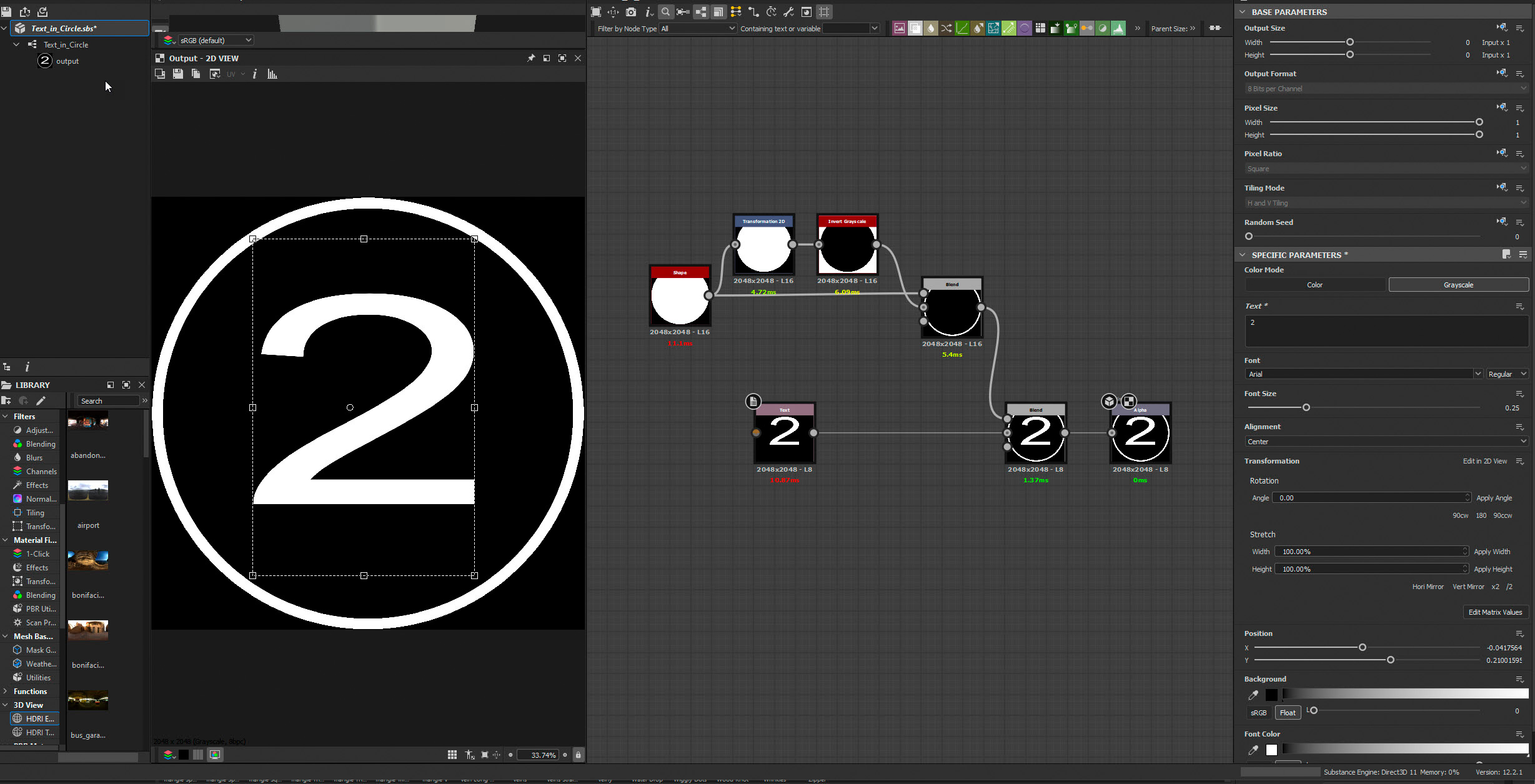Select the Histogram Scan node shortcut
The image size is (1535, 784).
click(1118, 28)
